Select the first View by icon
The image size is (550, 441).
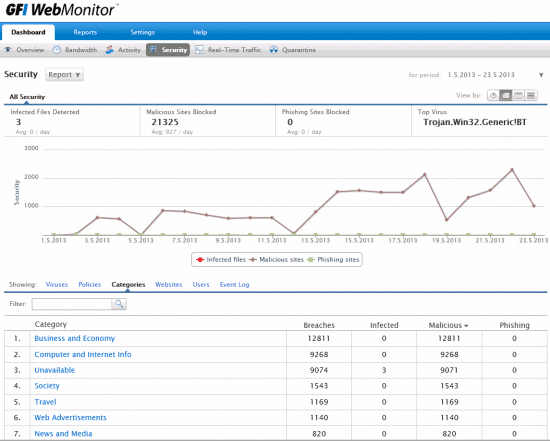pyautogui.click(x=493, y=95)
